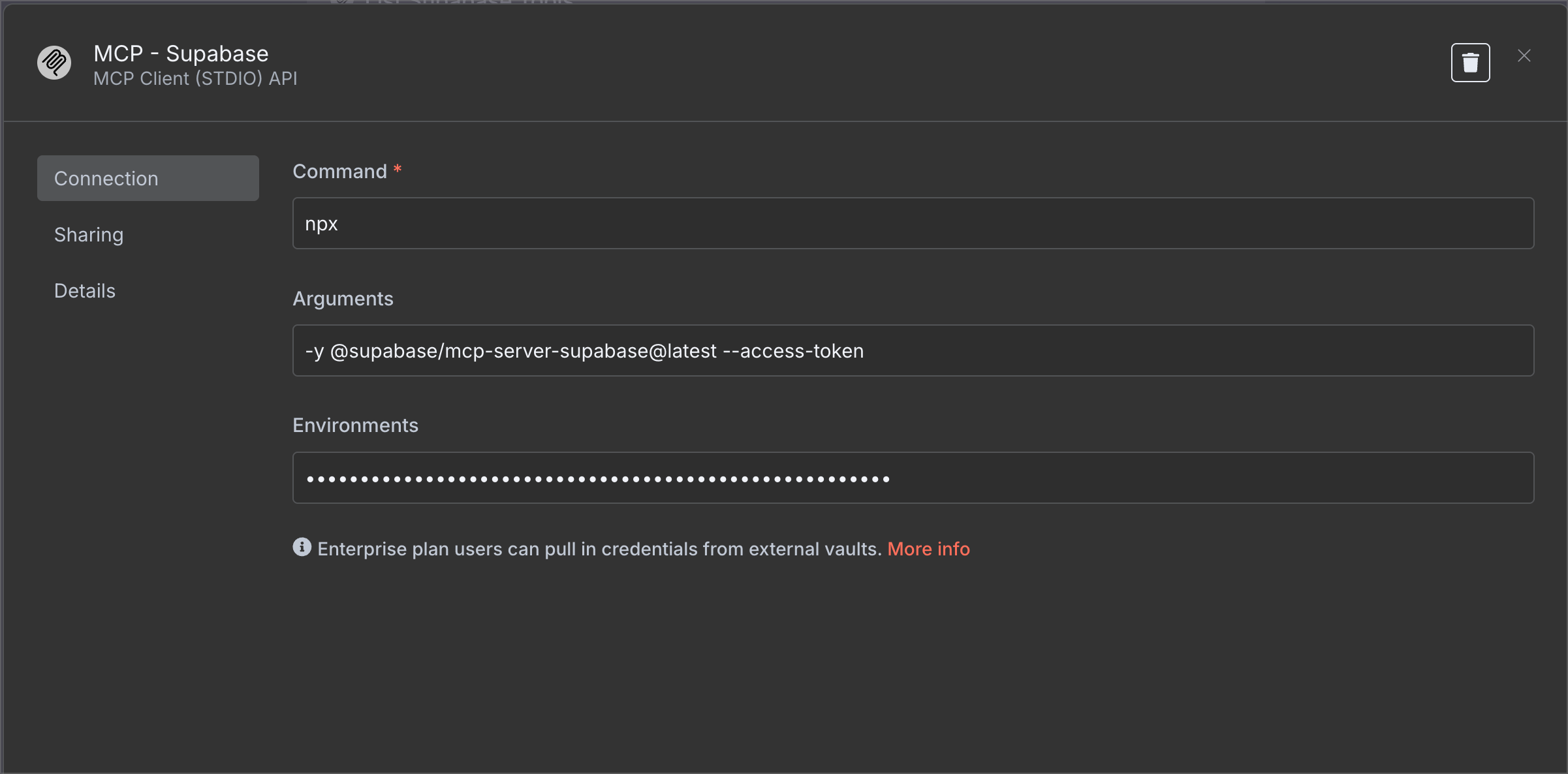Click the Arguments field label
The height and width of the screenshot is (774, 1568).
(343, 298)
